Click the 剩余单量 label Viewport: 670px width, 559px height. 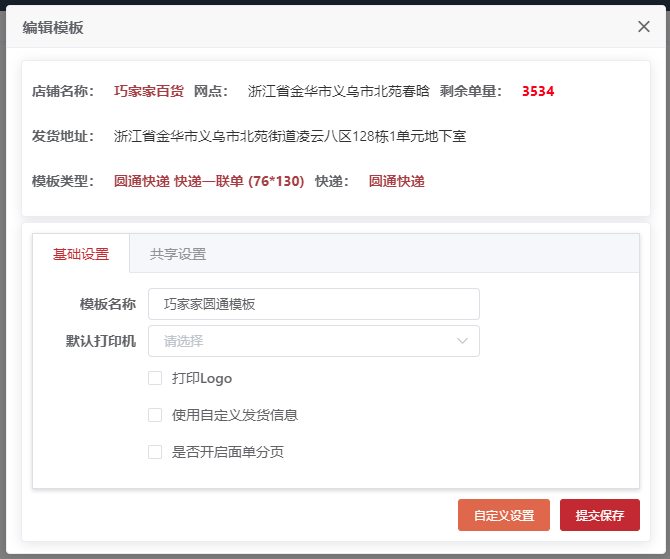(472, 91)
